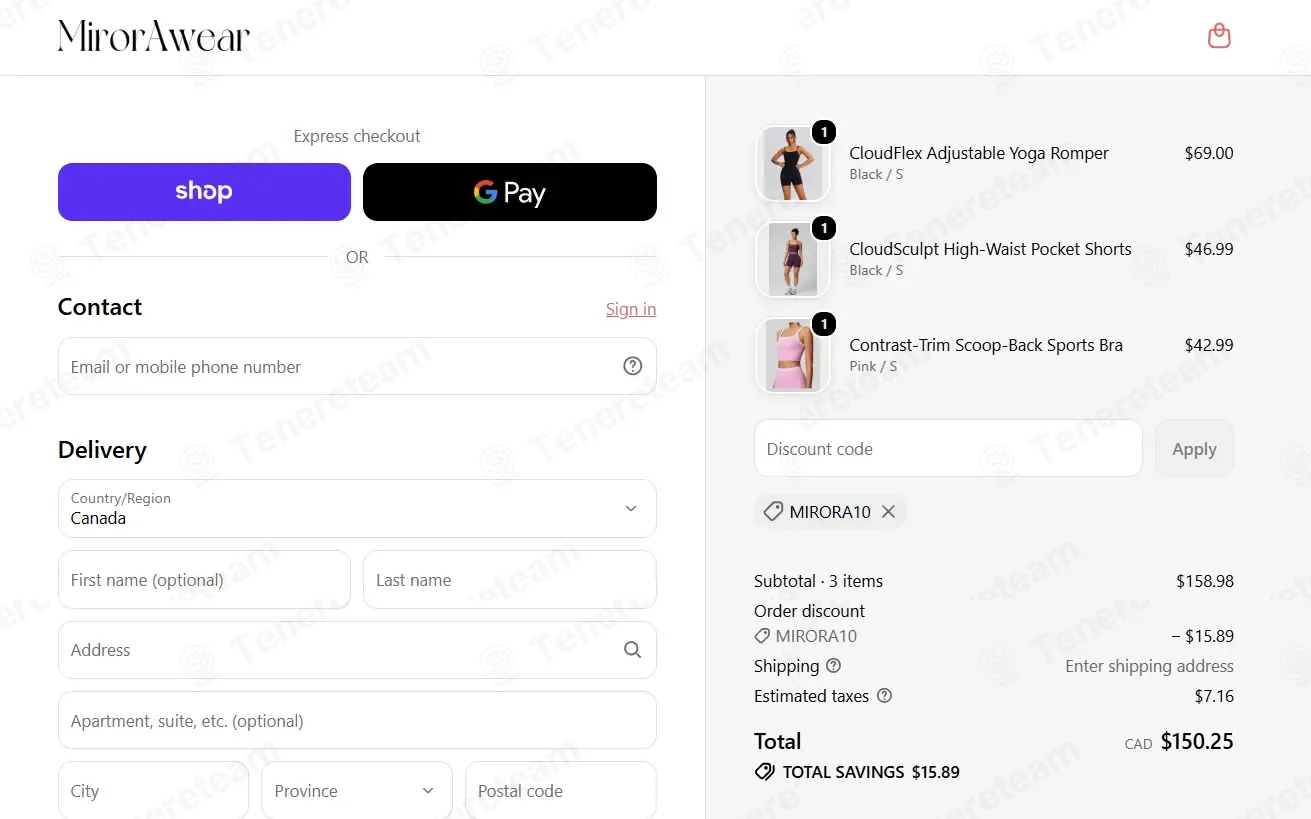Image resolution: width=1311 pixels, height=819 pixels.
Task: Click the Email or mobile phone field
Action: 357,366
